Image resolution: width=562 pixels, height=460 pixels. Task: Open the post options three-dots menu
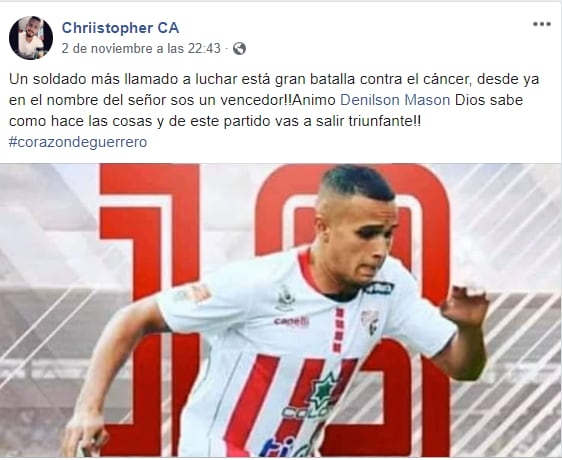(542, 24)
